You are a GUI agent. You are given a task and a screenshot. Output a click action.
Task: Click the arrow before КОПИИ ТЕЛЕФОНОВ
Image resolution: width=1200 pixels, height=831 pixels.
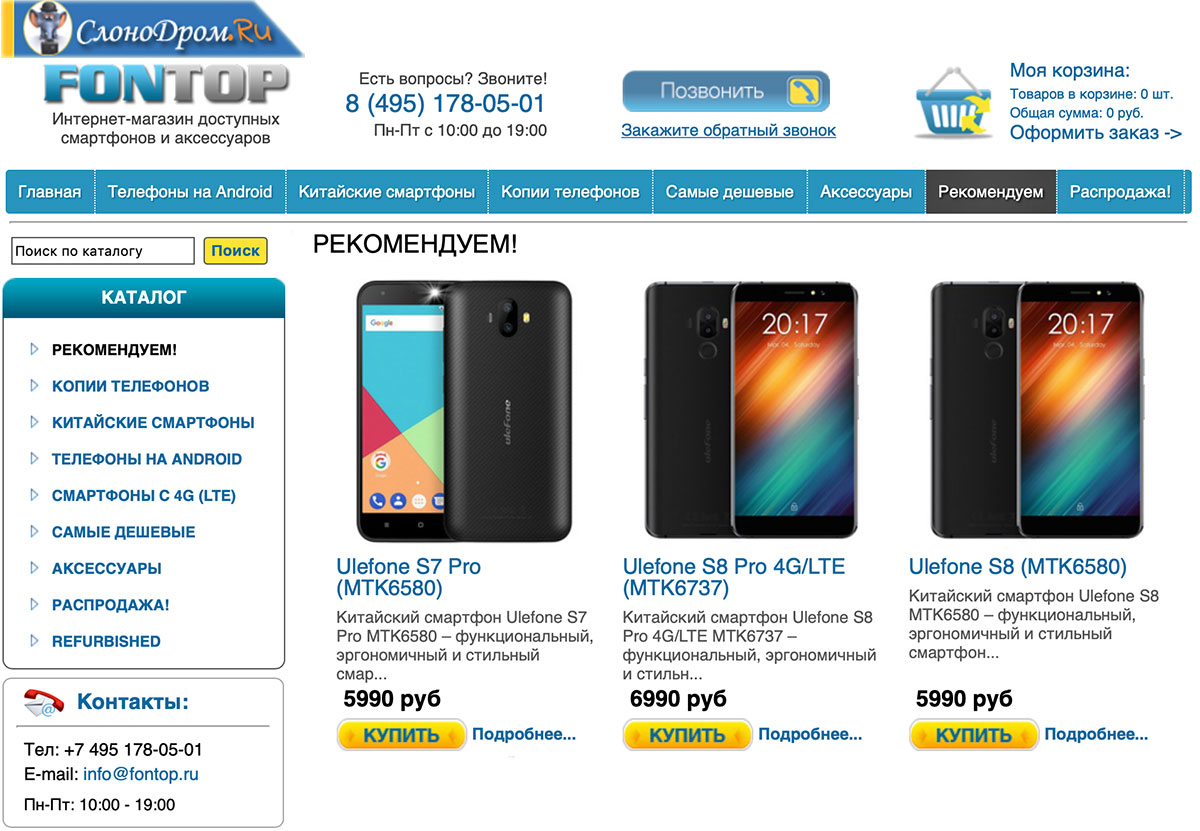tap(34, 385)
